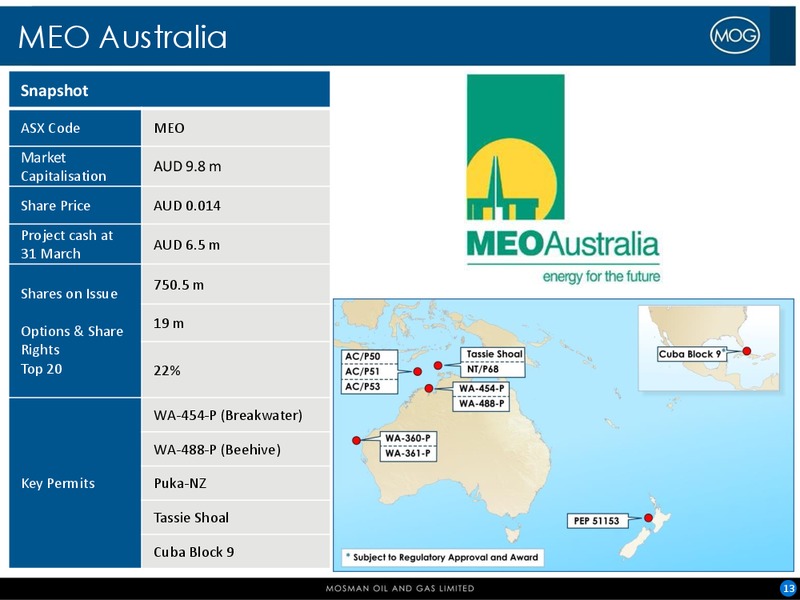Click the Caribbean inset map
The height and width of the screenshot is (600, 800).
[709, 348]
